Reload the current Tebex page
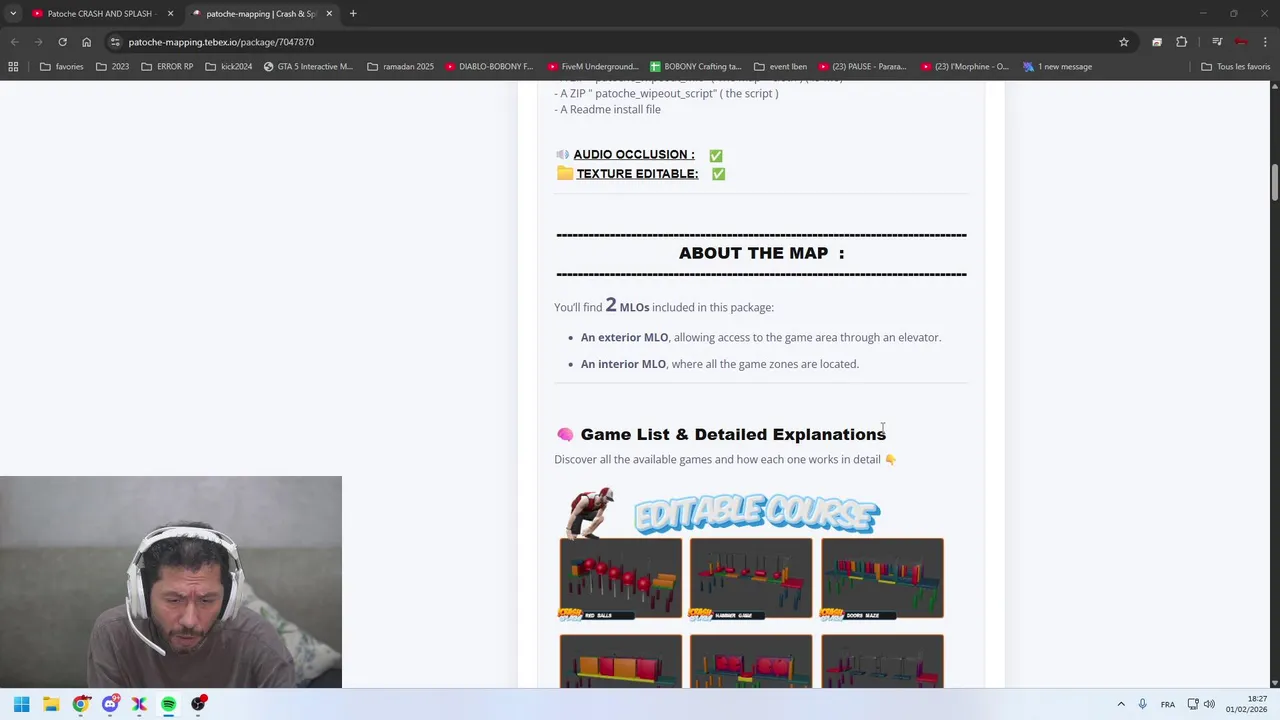The height and width of the screenshot is (720, 1280). 62,42
